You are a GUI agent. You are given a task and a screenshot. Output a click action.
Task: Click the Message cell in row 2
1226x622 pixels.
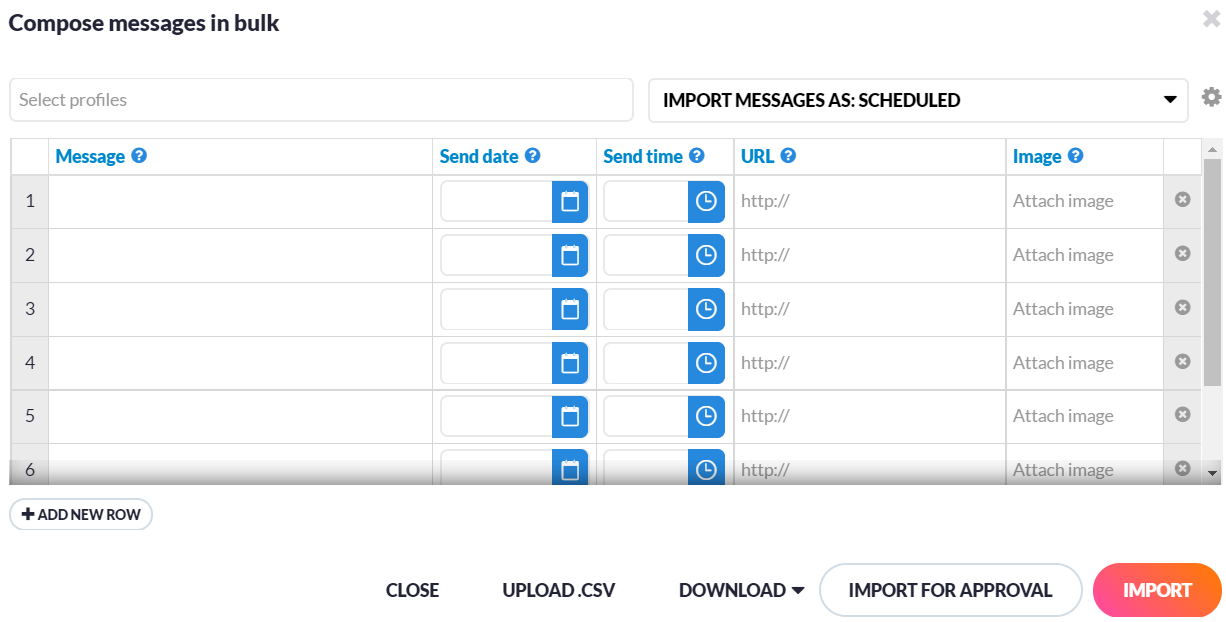[240, 256]
